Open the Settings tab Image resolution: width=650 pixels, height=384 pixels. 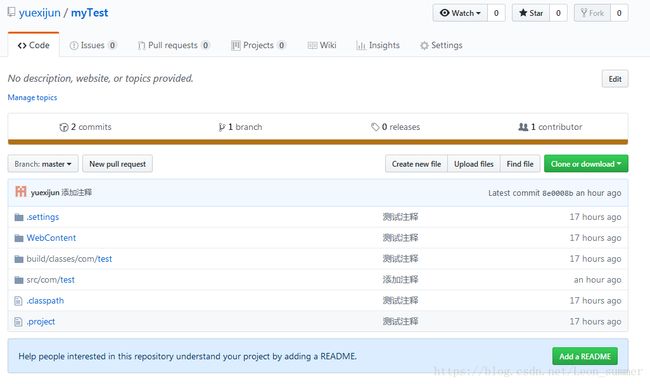pyautogui.click(x=441, y=45)
